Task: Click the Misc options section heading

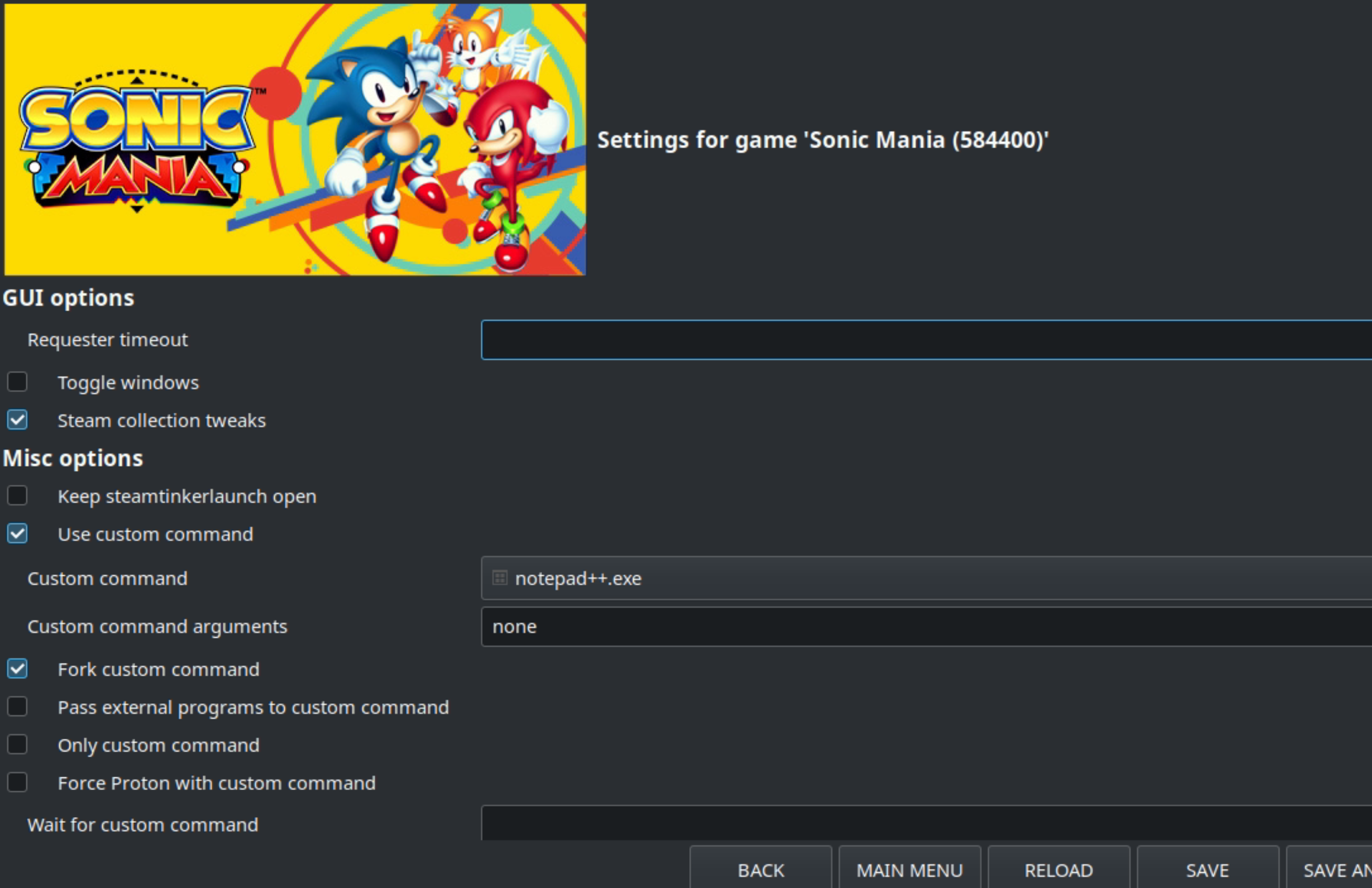Action: pos(73,458)
